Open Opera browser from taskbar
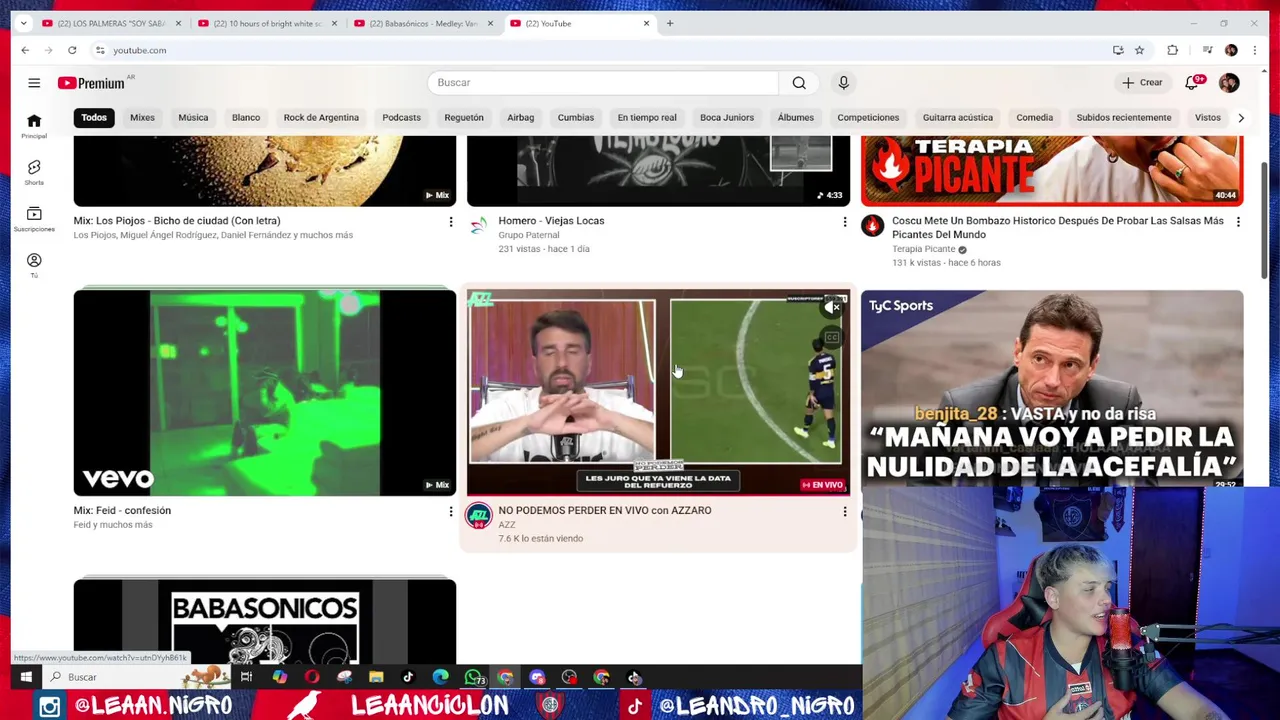The height and width of the screenshot is (720, 1280). 312,677
